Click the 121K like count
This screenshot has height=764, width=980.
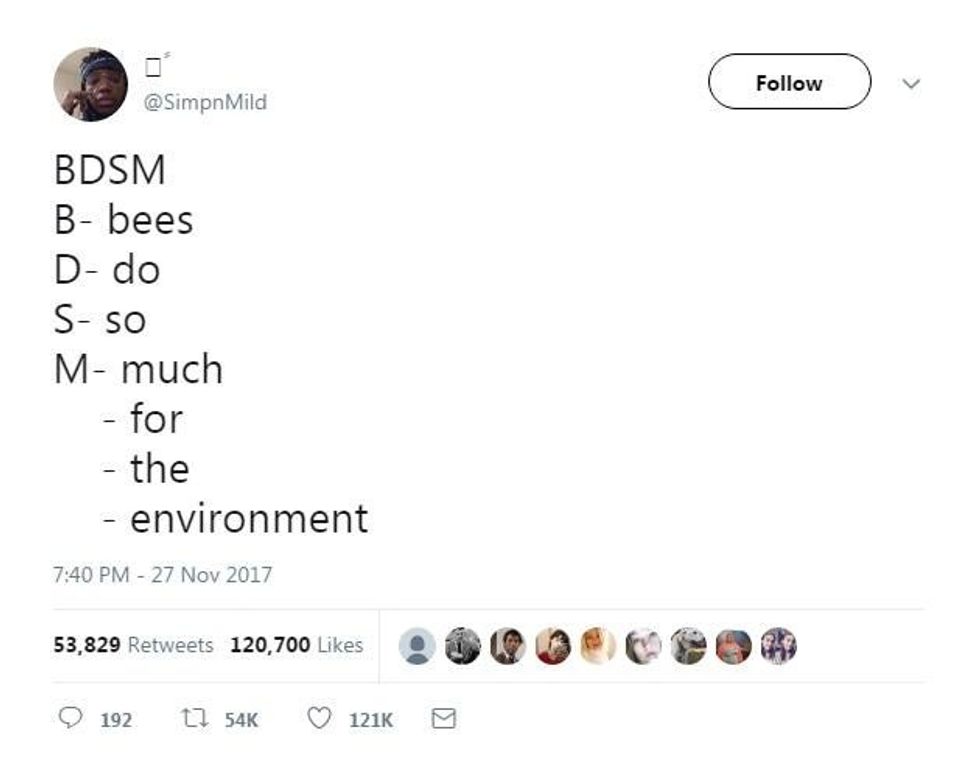click(x=371, y=720)
